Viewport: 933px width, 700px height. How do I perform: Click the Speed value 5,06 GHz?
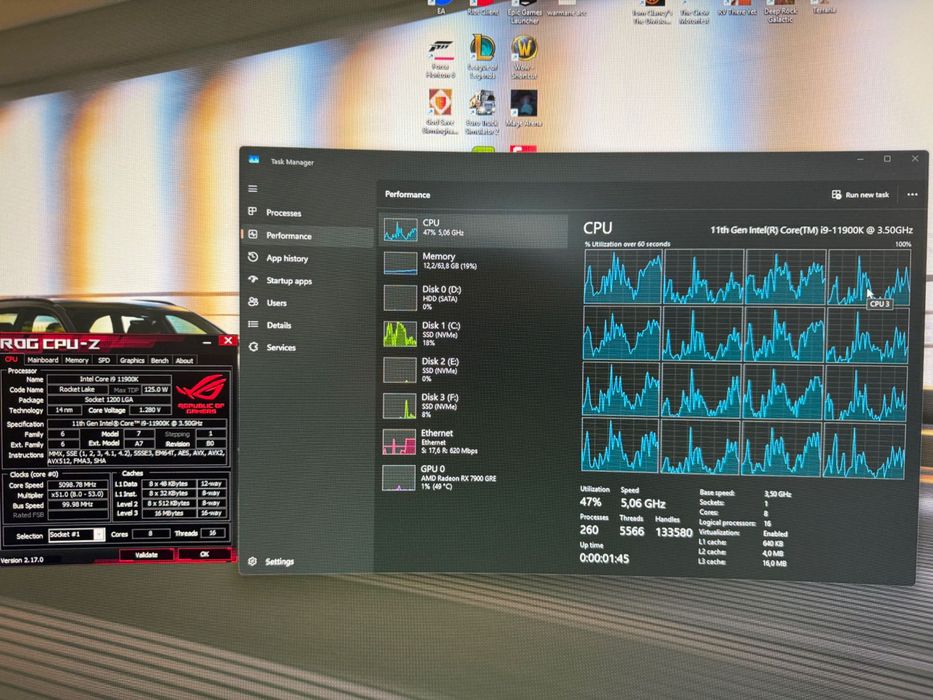pyautogui.click(x=643, y=504)
